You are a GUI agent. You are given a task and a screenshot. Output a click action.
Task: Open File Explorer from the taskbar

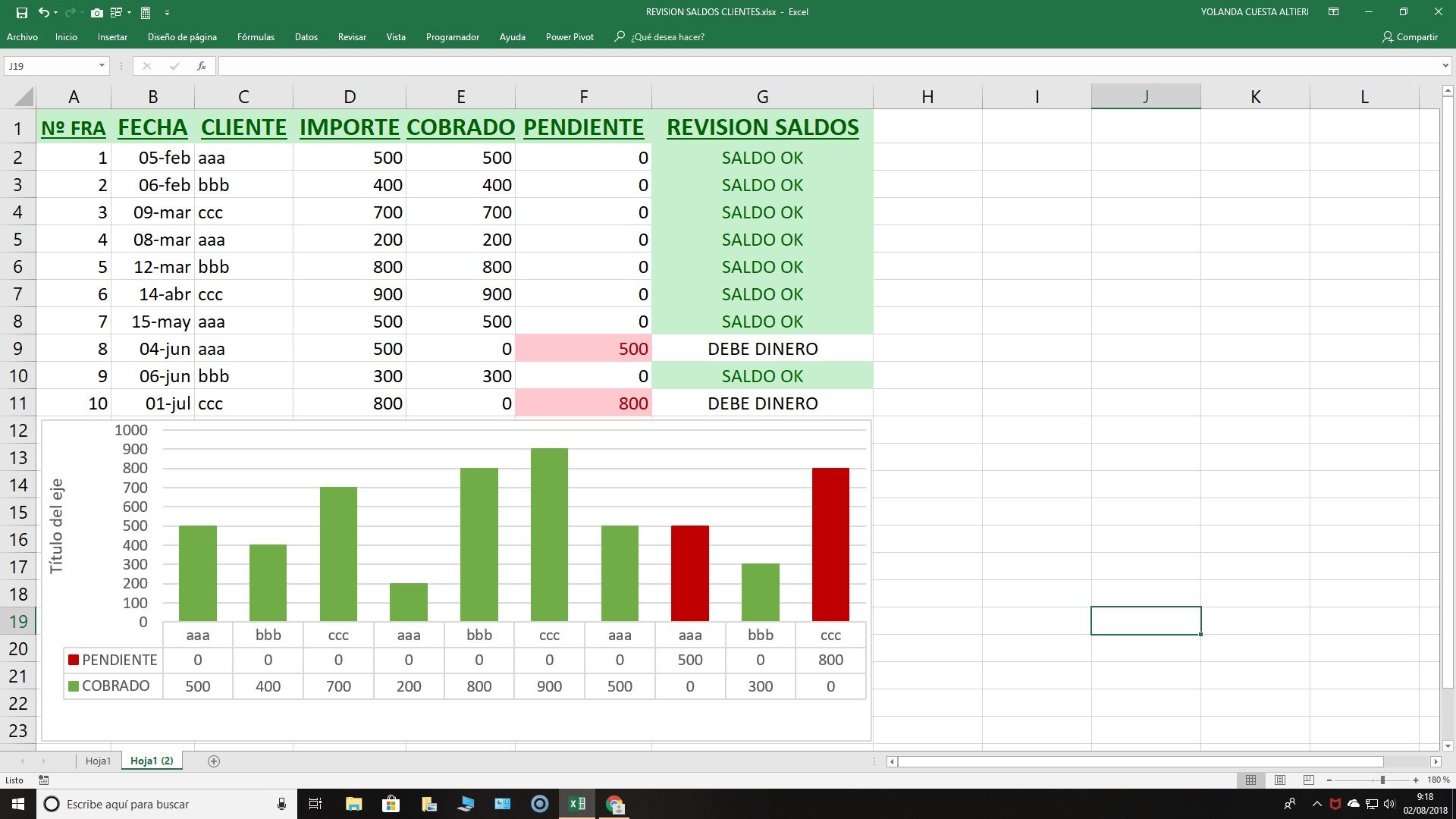[353, 804]
